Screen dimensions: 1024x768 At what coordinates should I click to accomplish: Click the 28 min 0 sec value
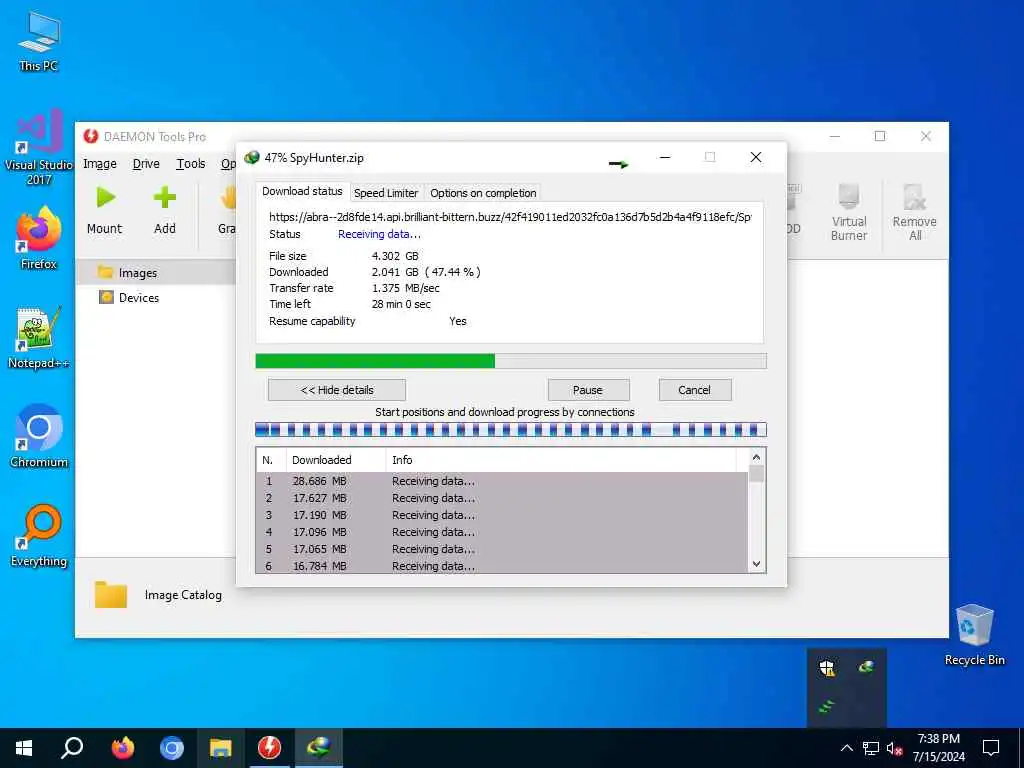[401, 304]
